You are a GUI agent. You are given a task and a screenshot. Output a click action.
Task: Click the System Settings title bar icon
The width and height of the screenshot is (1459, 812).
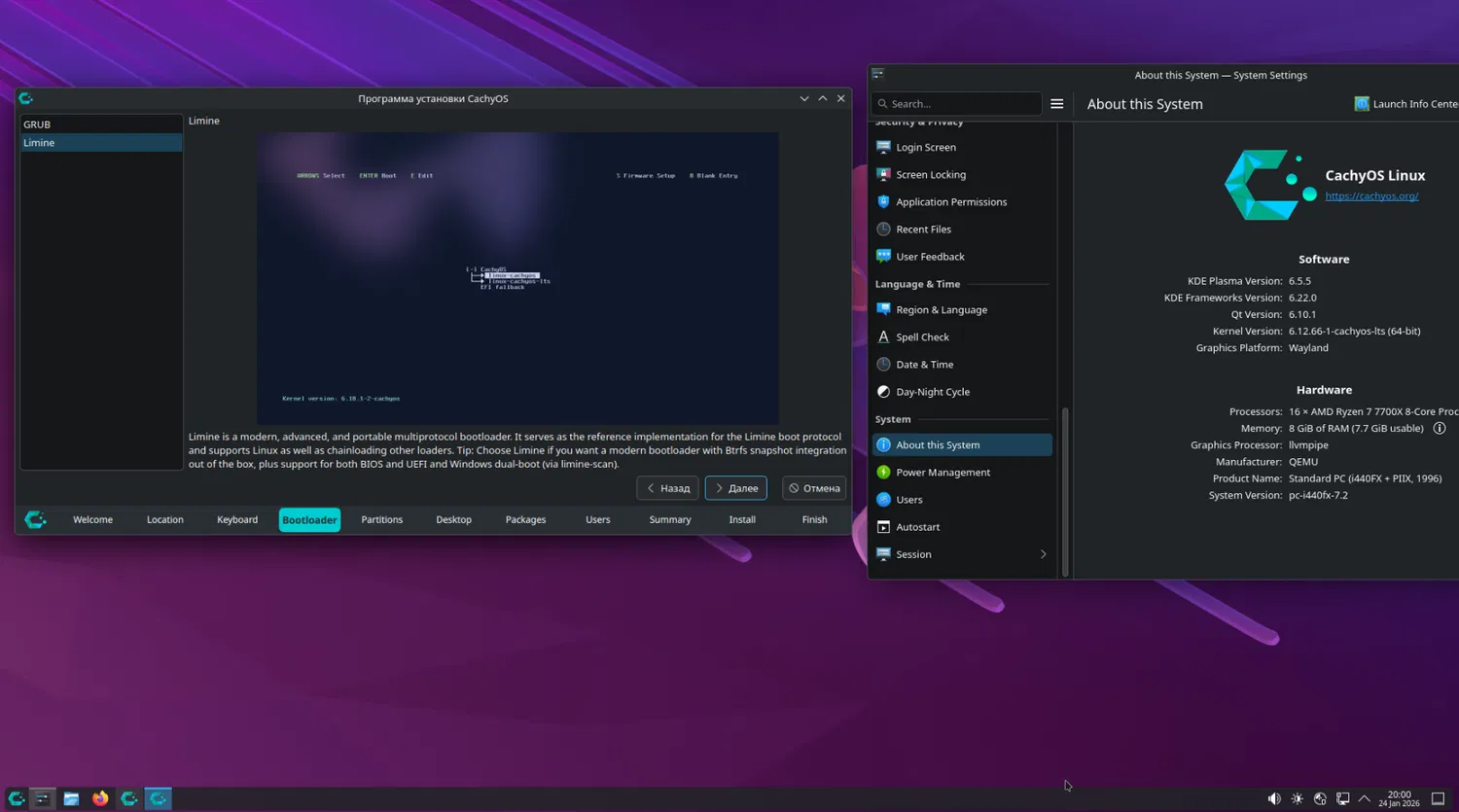(x=878, y=75)
